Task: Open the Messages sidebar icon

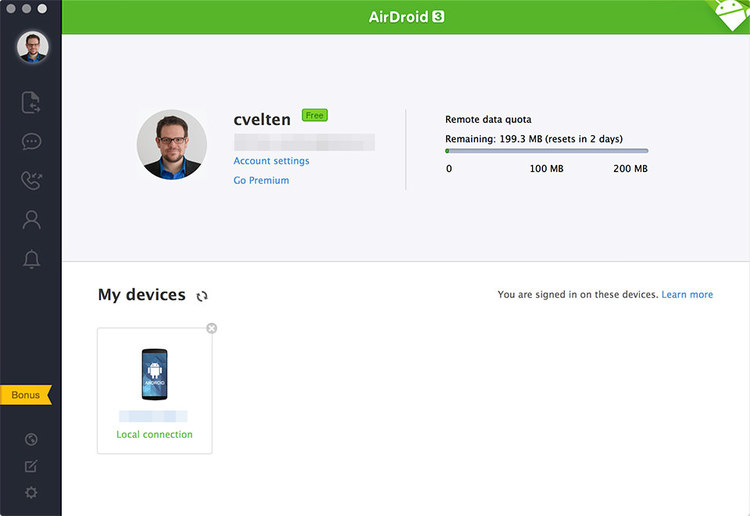Action: pos(32,142)
